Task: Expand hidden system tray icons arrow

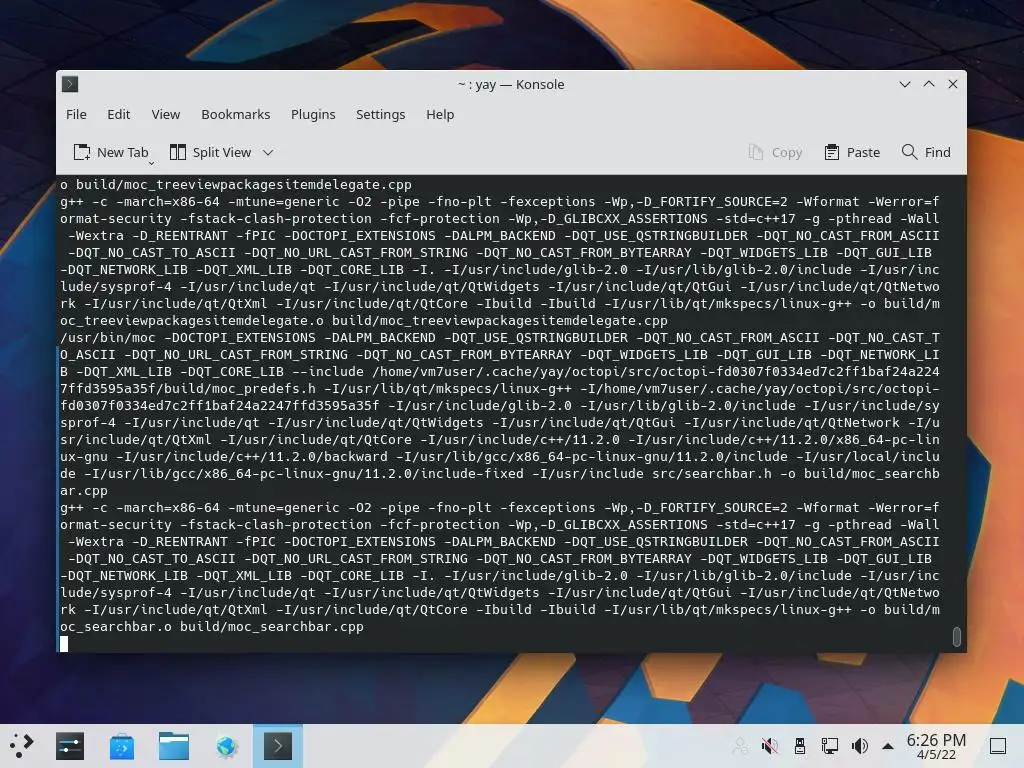Action: tap(888, 746)
